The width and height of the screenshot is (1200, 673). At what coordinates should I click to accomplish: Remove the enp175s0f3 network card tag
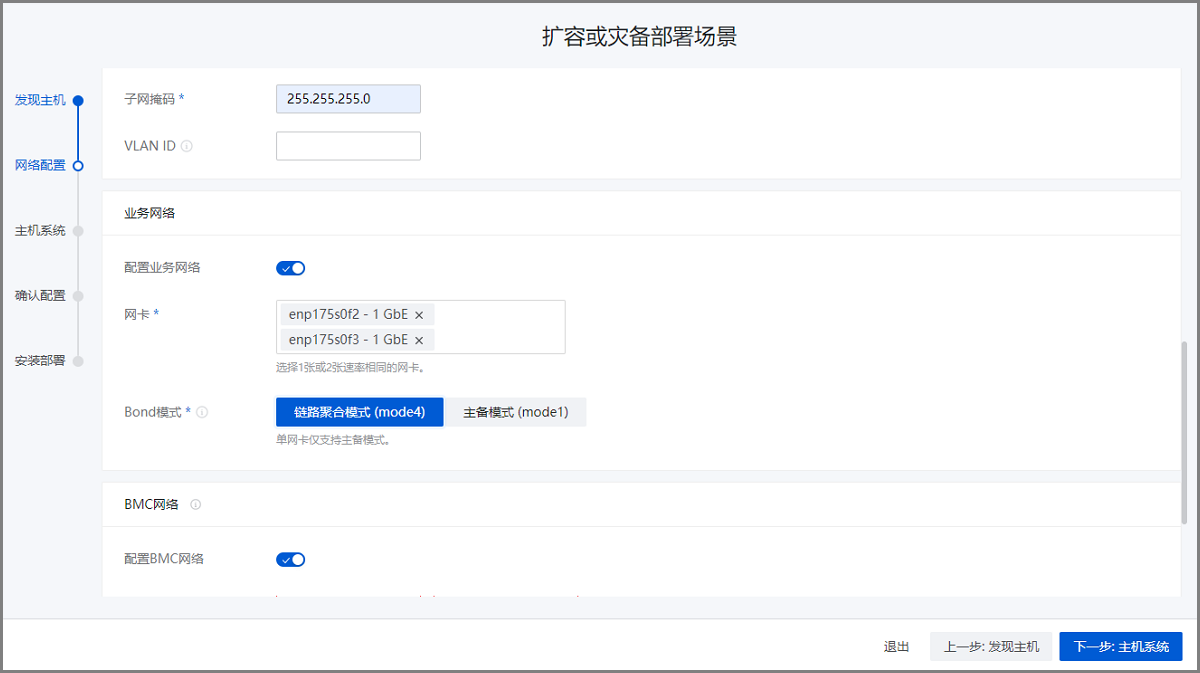[x=419, y=340]
